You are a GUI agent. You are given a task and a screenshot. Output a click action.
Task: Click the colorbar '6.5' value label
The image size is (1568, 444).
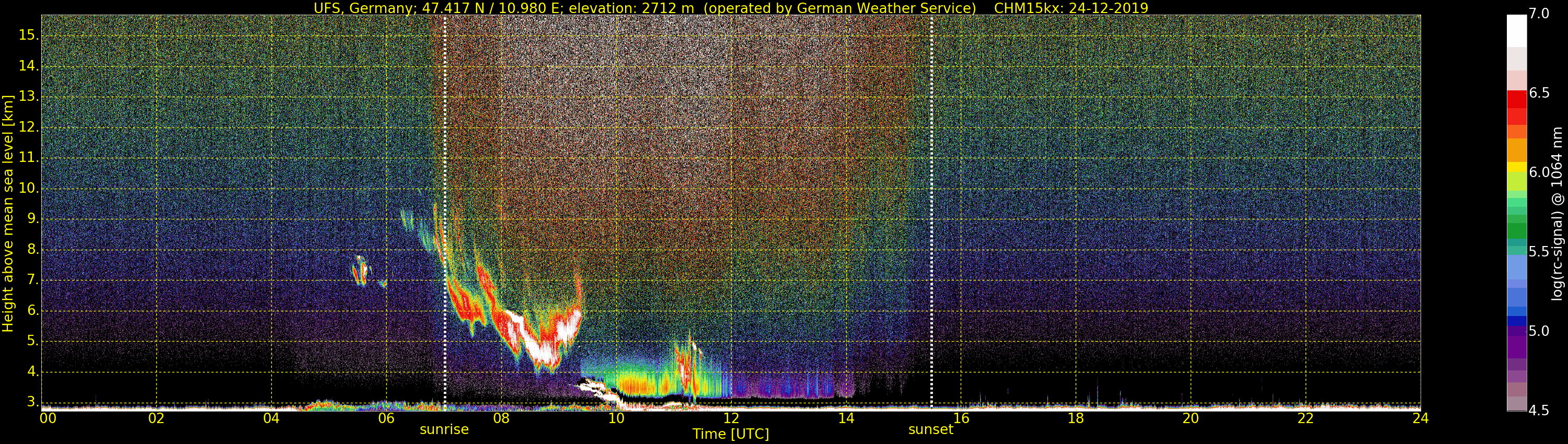pyautogui.click(x=1539, y=94)
